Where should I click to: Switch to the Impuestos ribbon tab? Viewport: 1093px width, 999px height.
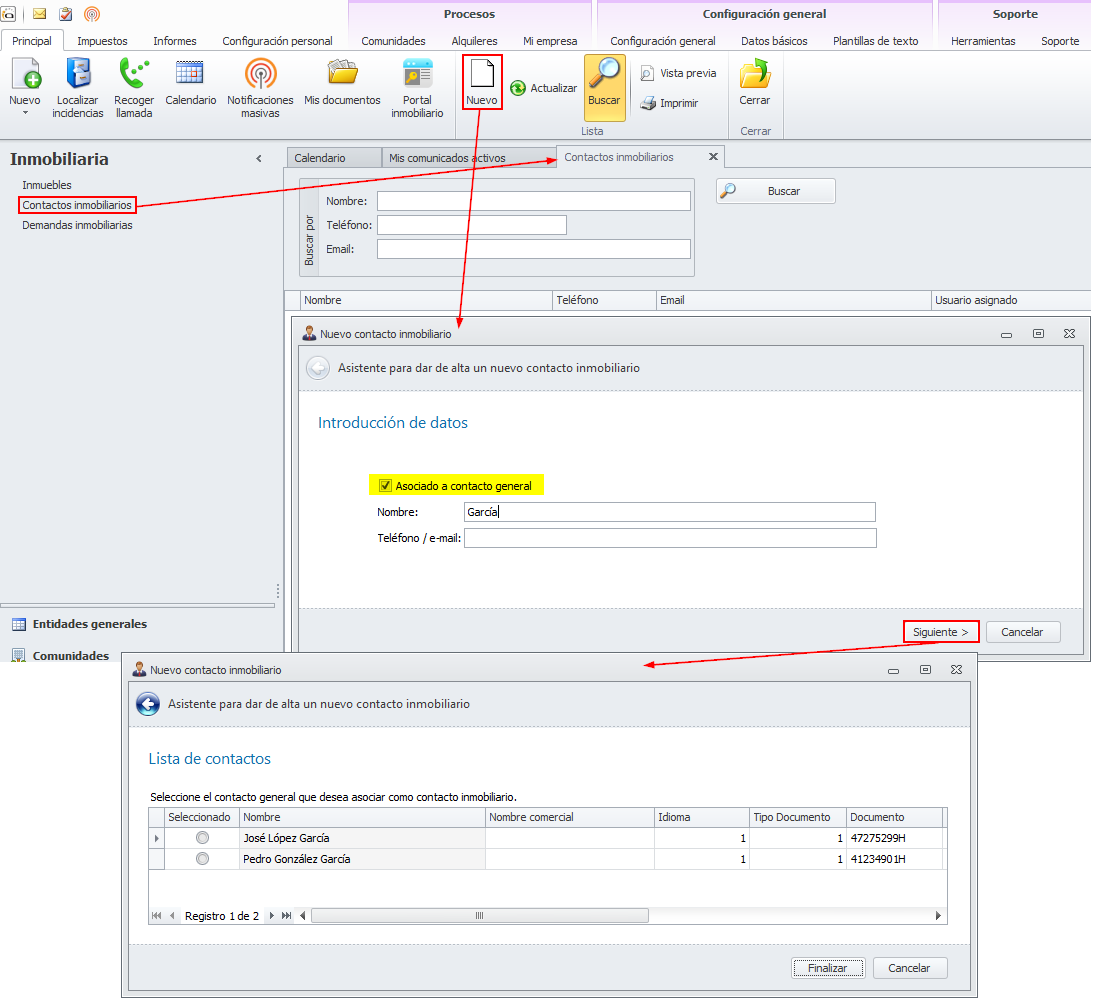pyautogui.click(x=102, y=41)
